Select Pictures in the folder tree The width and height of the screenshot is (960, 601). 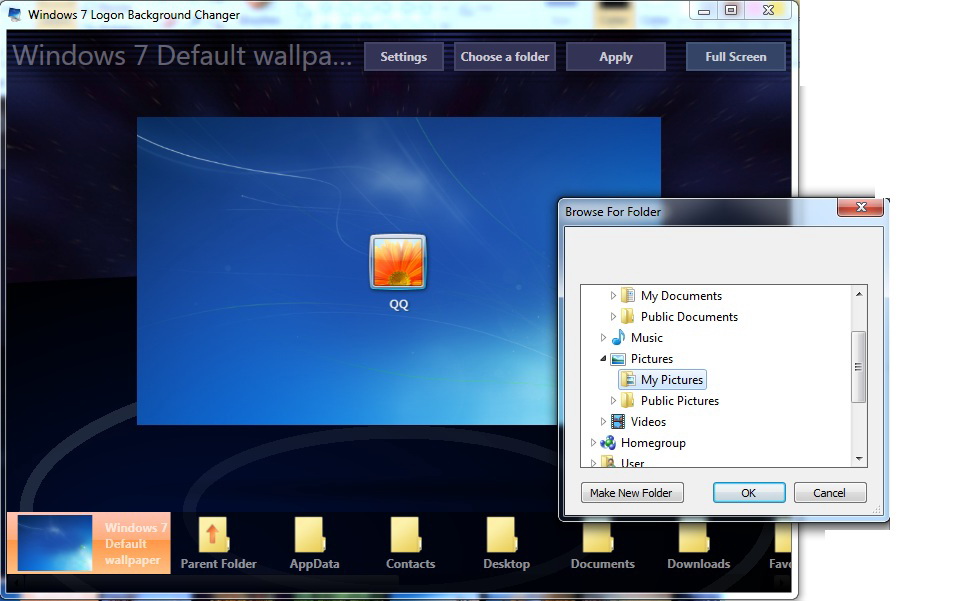tap(652, 359)
